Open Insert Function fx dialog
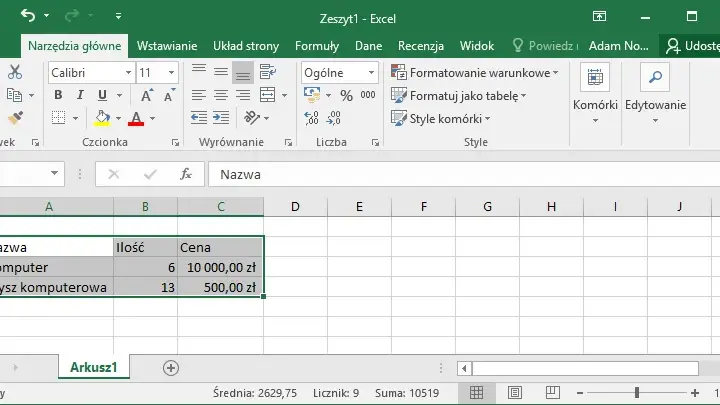Viewport: 720px width, 405px height. tap(186, 174)
